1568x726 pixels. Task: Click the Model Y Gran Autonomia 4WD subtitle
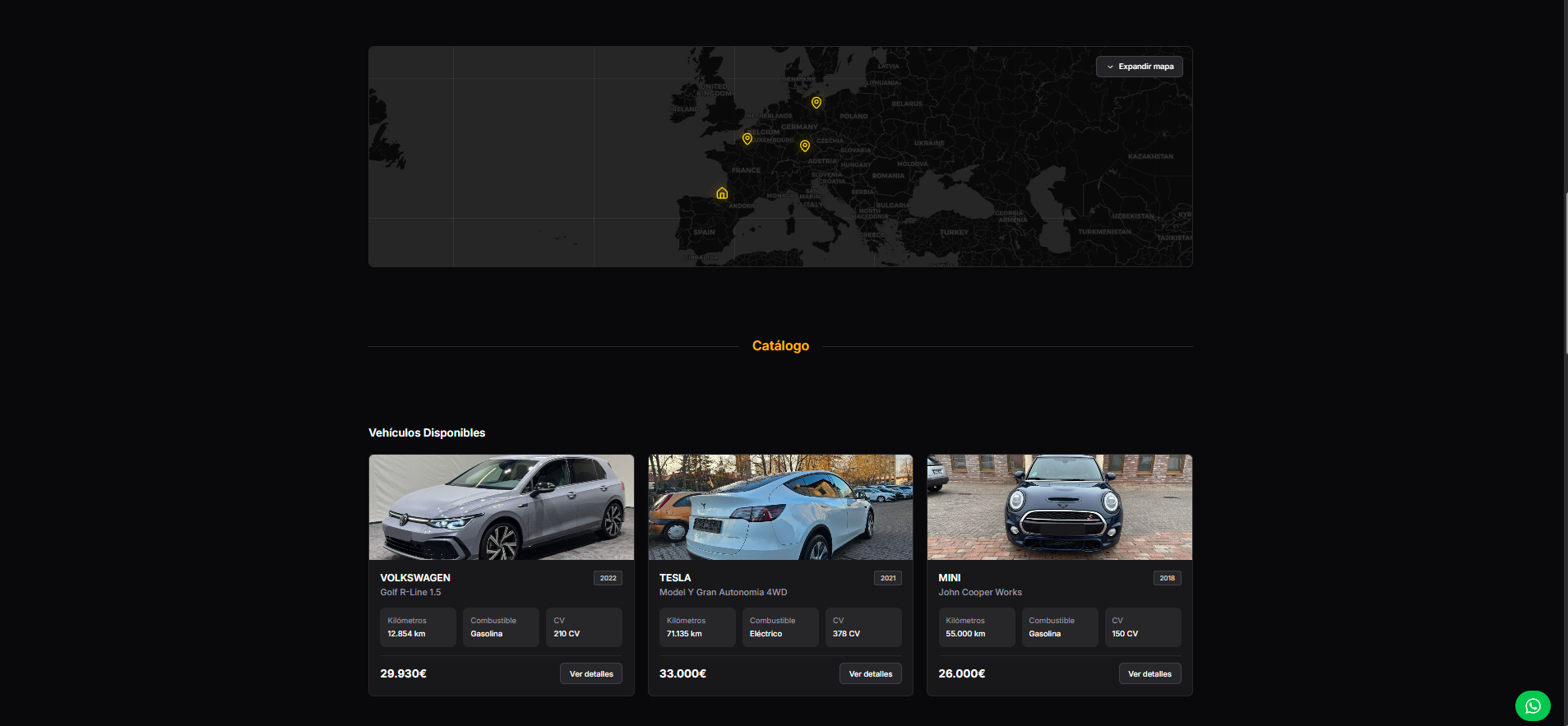(x=724, y=592)
